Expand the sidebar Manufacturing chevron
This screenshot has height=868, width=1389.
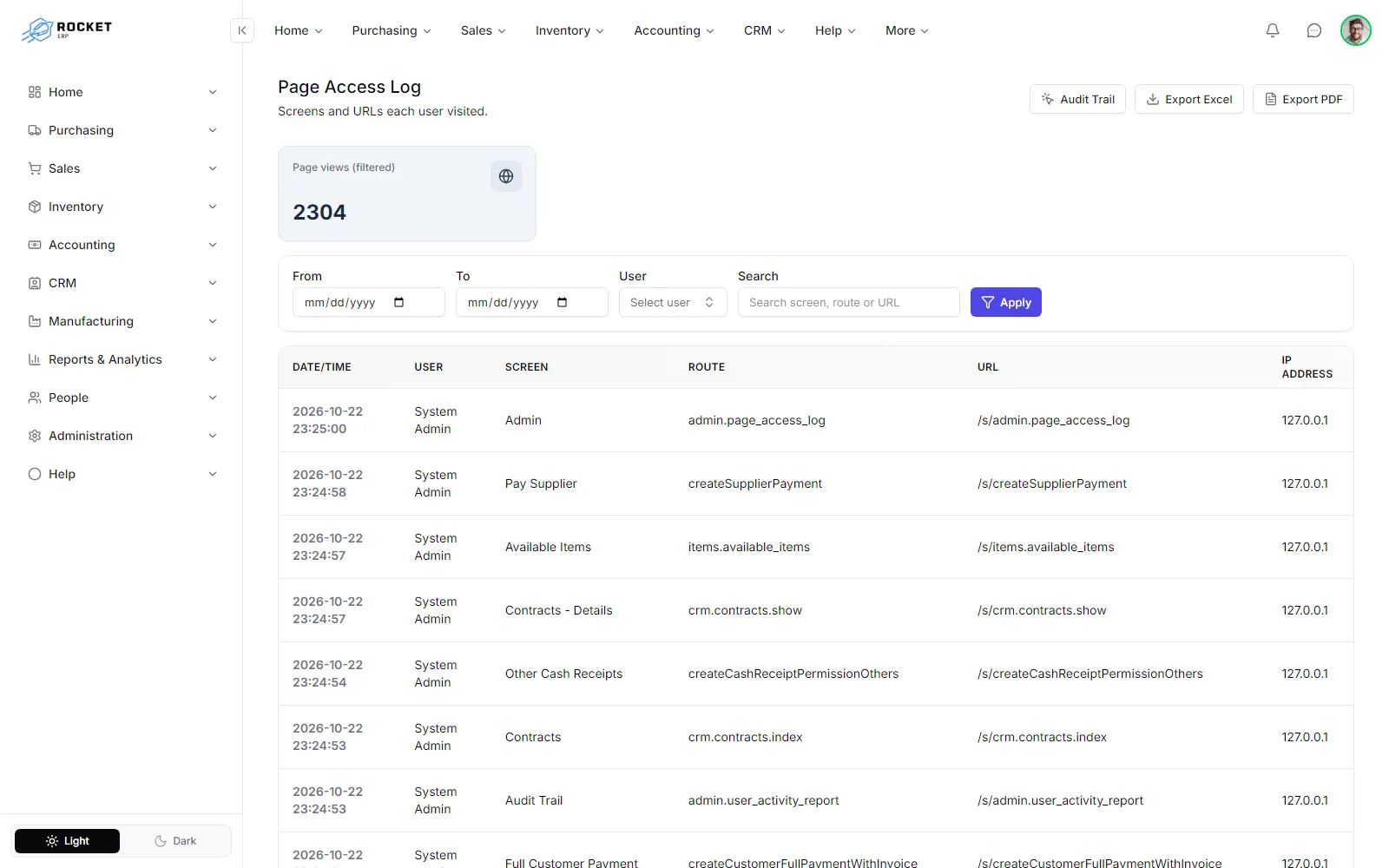pyautogui.click(x=213, y=321)
